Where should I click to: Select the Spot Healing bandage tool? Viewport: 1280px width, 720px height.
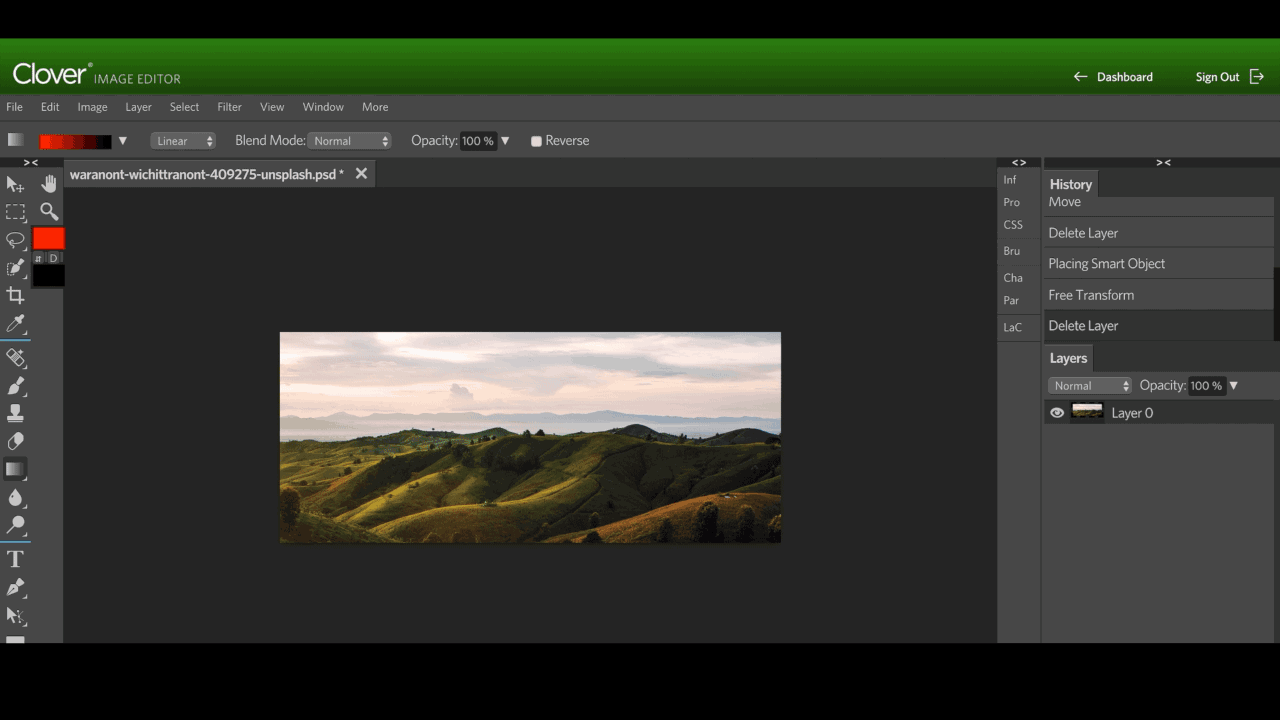[x=15, y=357]
